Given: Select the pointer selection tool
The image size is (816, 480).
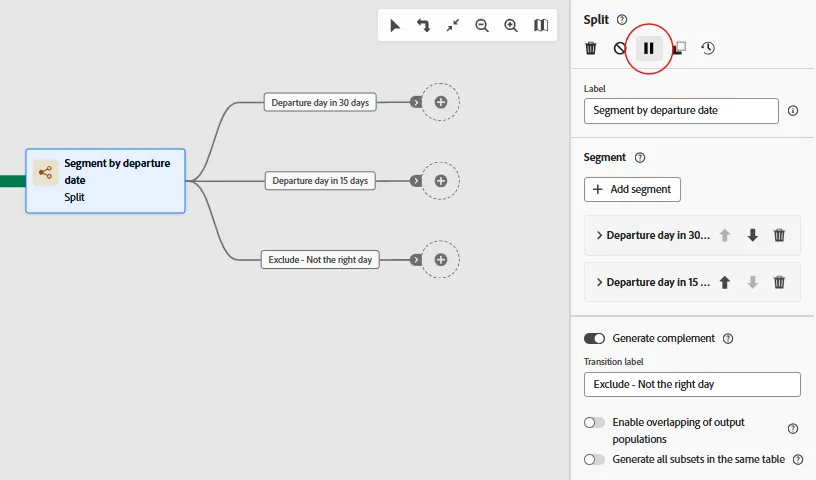Looking at the screenshot, I should pyautogui.click(x=395, y=26).
